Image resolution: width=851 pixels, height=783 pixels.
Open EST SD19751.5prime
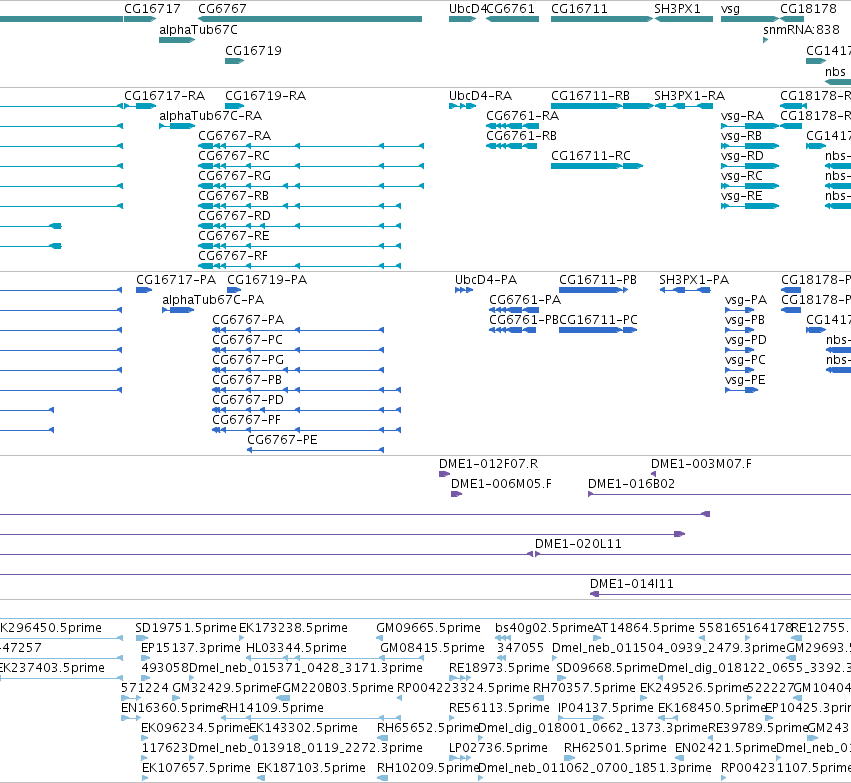[x=186, y=628]
